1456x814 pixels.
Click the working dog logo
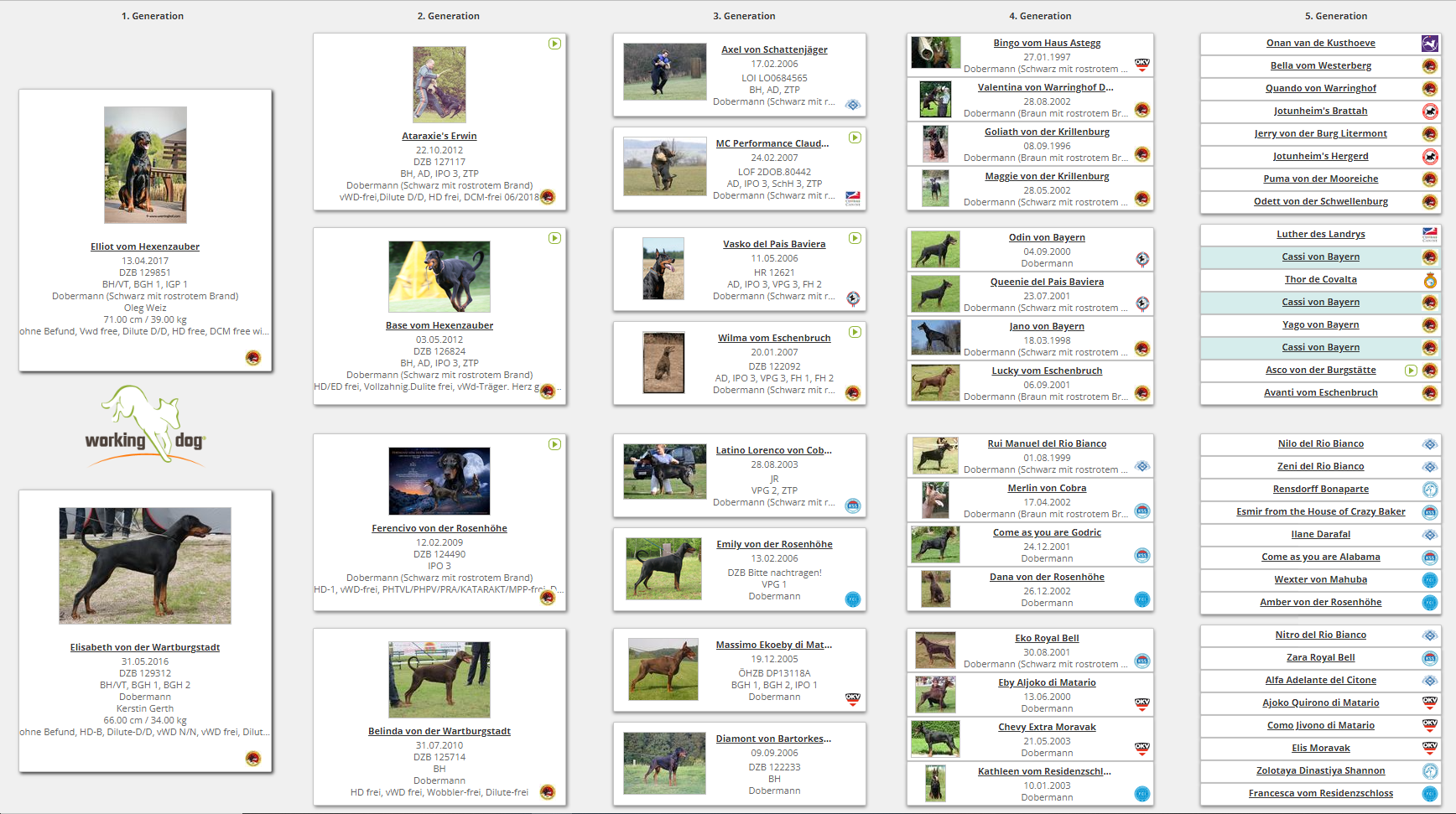(145, 426)
